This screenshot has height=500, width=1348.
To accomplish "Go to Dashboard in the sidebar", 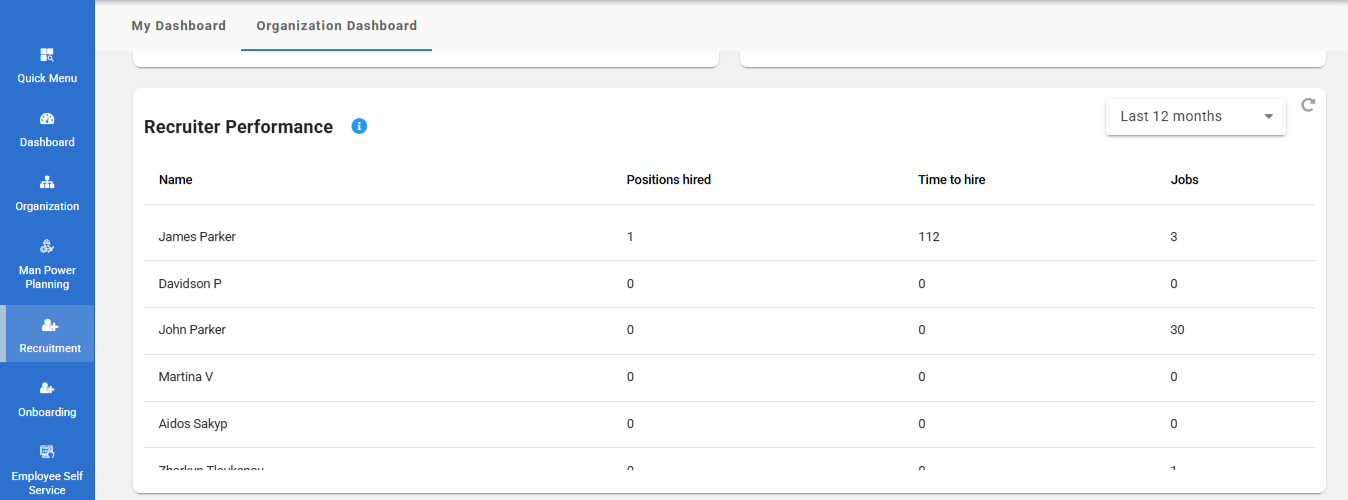I will (x=47, y=120).
